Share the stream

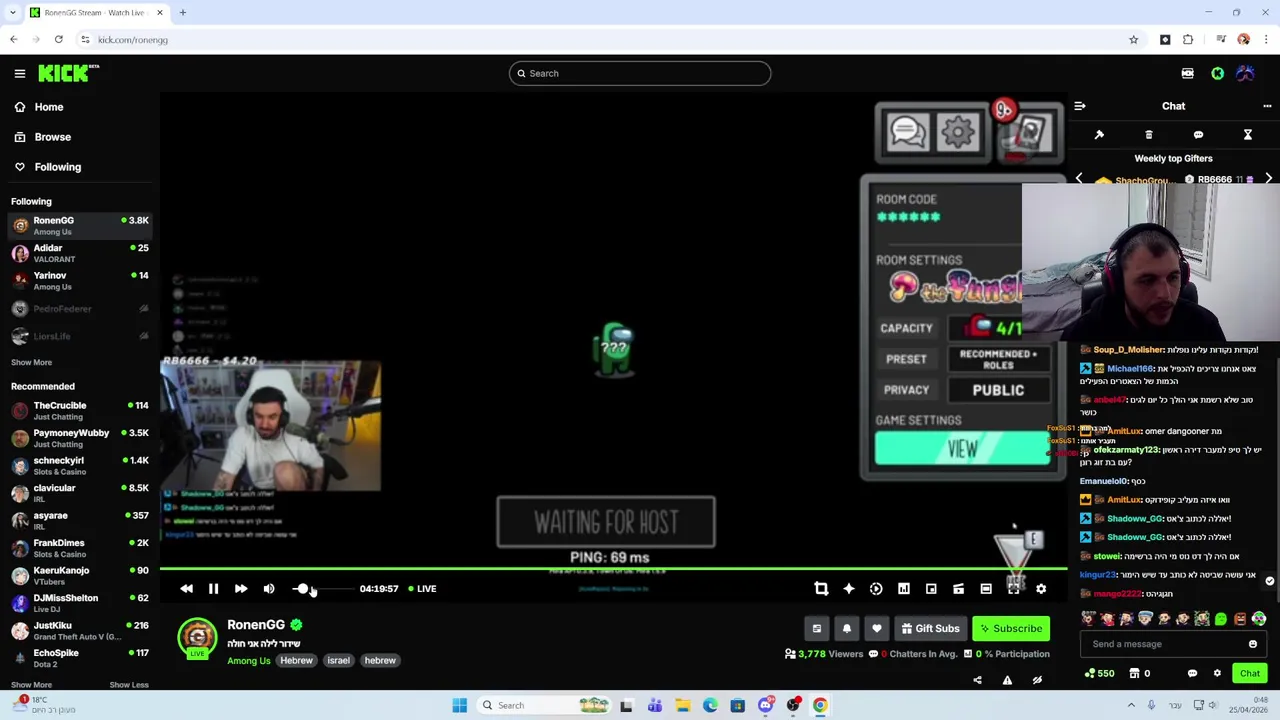click(977, 680)
